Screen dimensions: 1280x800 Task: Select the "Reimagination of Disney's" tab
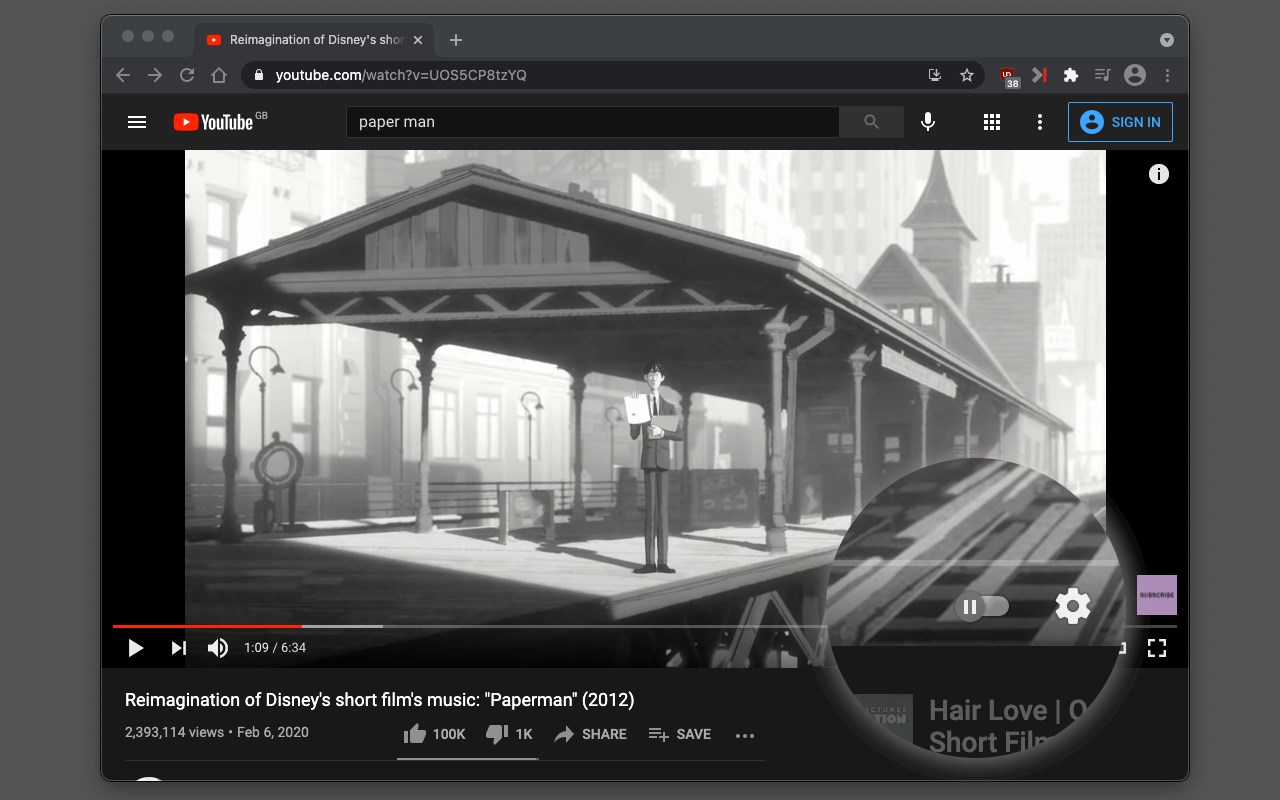click(312, 40)
